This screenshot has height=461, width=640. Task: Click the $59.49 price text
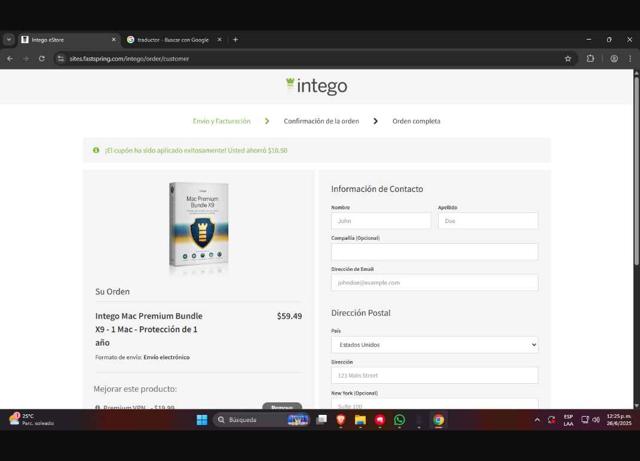click(x=289, y=316)
